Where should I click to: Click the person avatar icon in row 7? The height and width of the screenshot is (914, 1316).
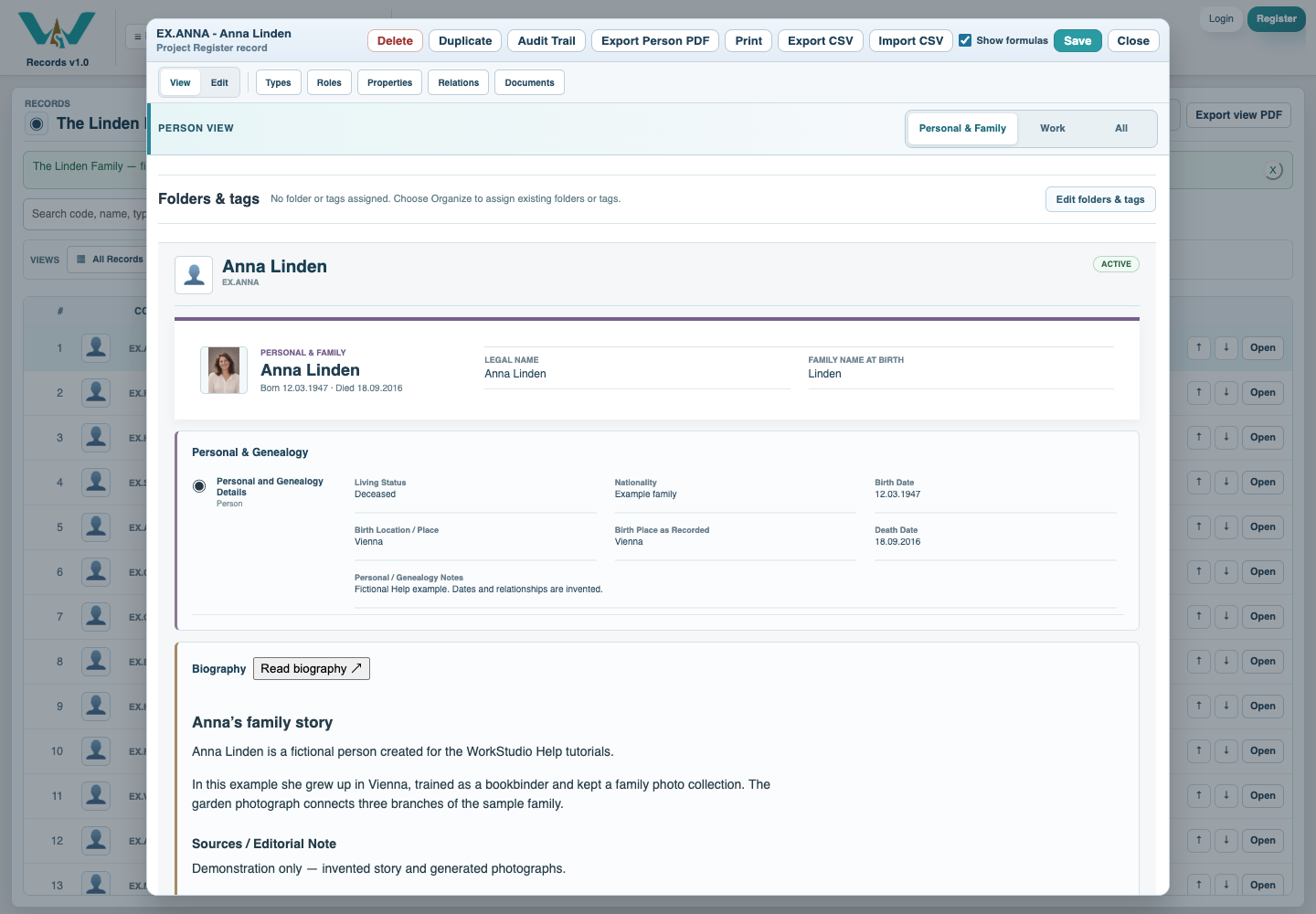pos(96,617)
